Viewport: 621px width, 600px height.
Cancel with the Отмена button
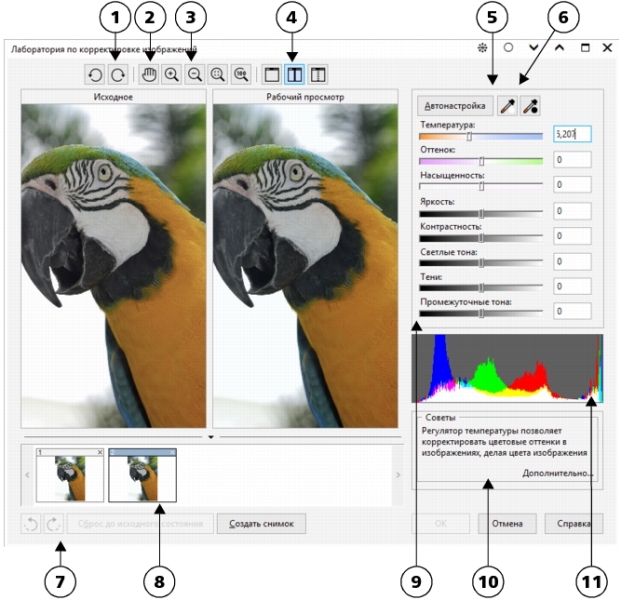click(x=507, y=523)
